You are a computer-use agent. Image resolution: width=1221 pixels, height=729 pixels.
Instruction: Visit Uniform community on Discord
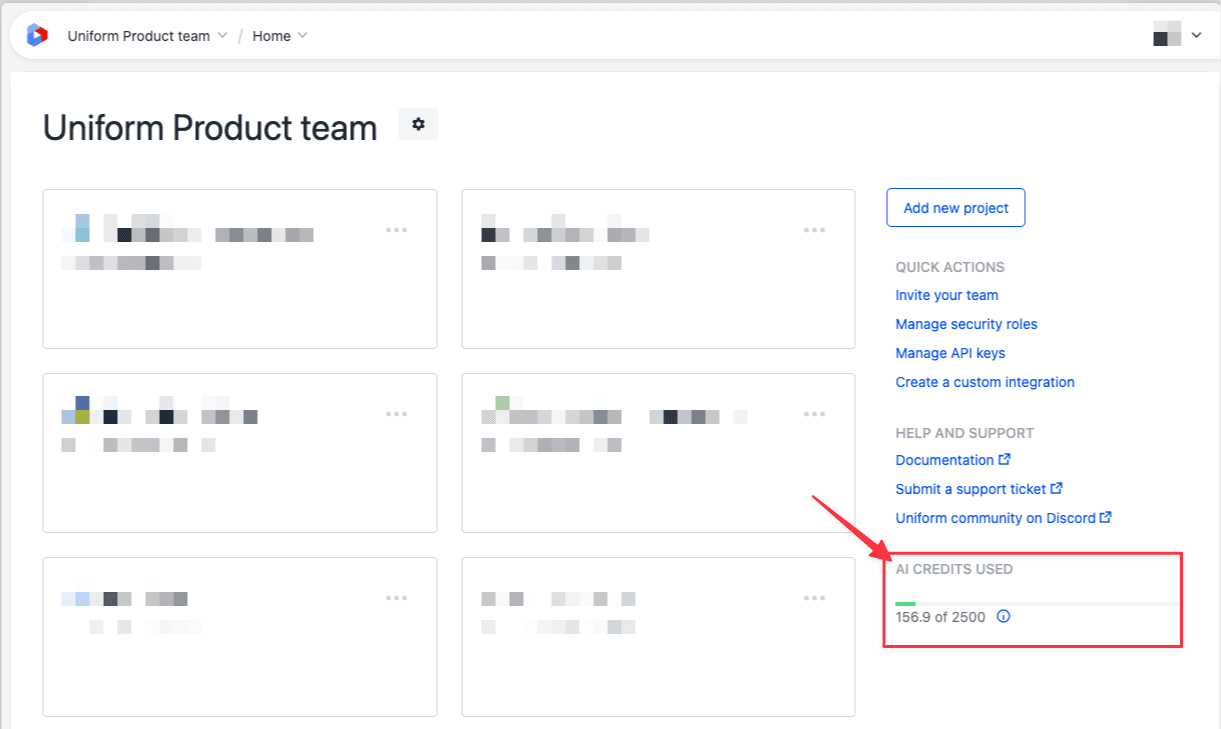pyautogui.click(x=1003, y=518)
